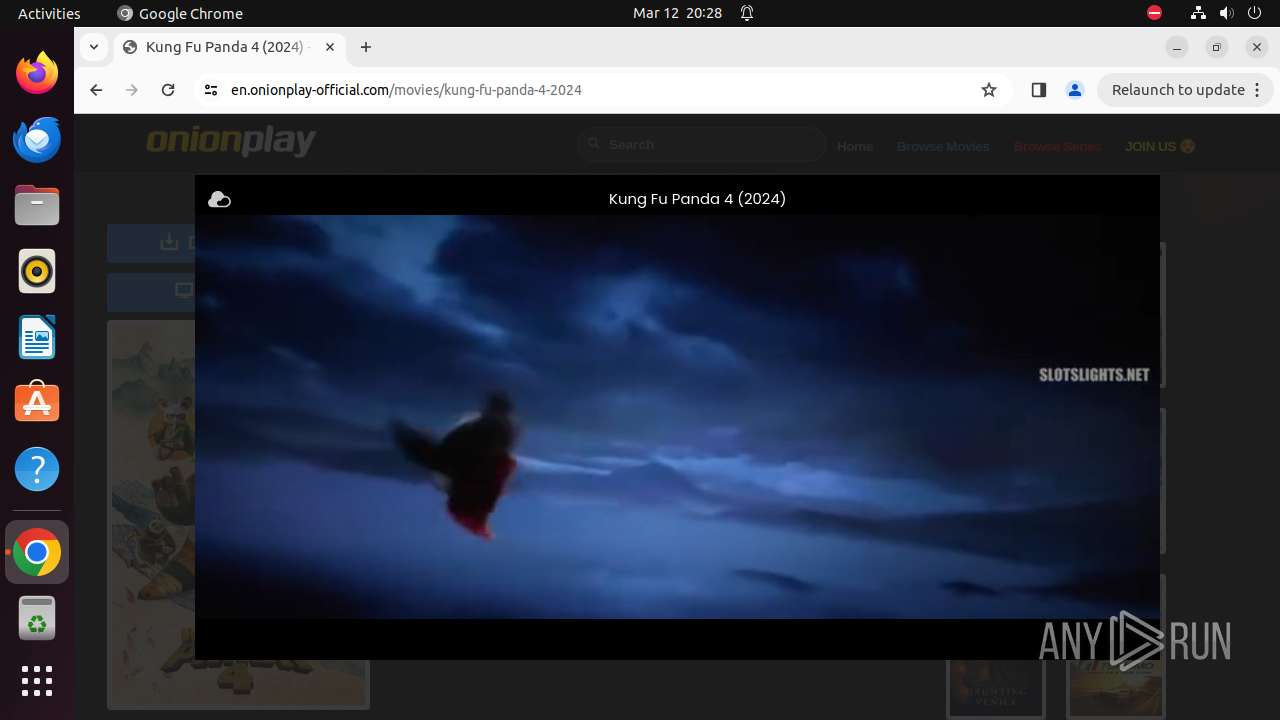Open Browse Movies link
1280x720 pixels.
[x=943, y=146]
